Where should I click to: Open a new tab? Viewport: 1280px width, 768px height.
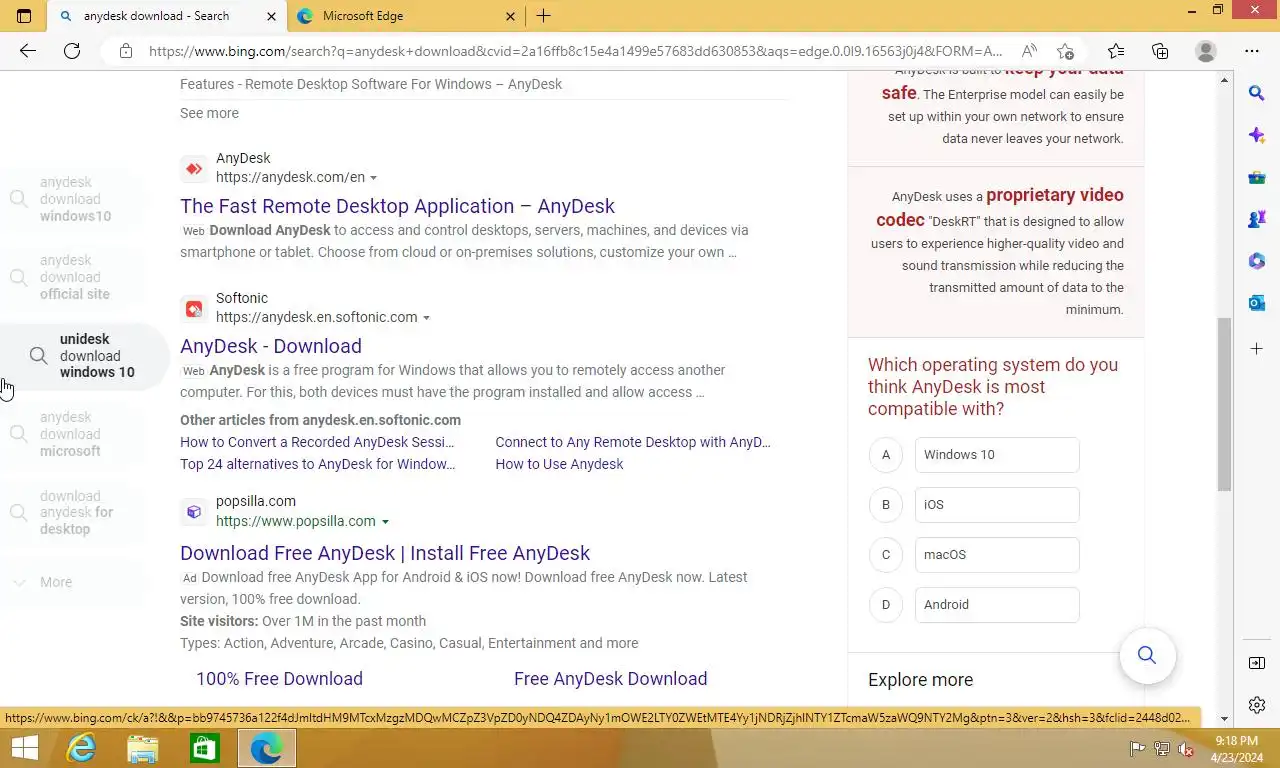543,16
